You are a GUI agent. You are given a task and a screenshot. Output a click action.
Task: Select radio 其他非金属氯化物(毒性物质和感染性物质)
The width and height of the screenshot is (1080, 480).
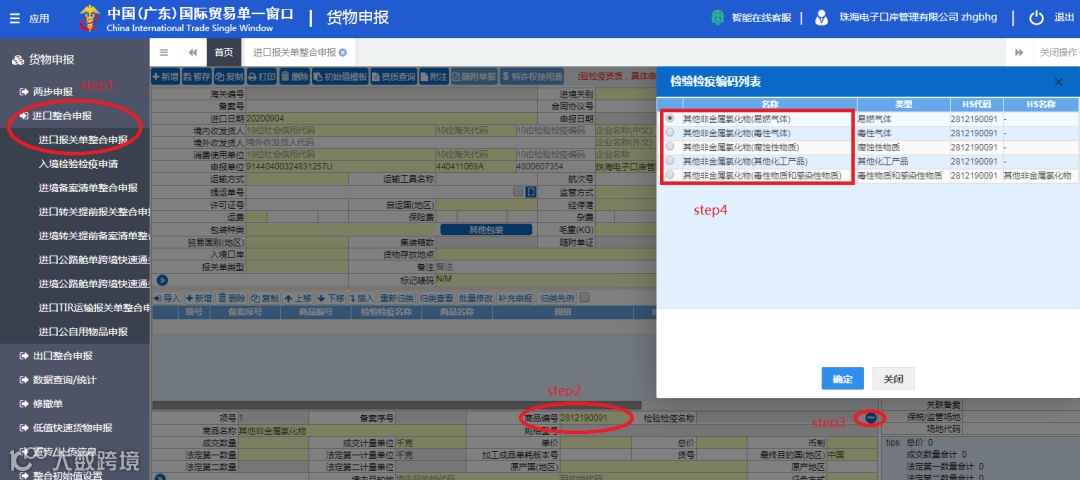670,176
